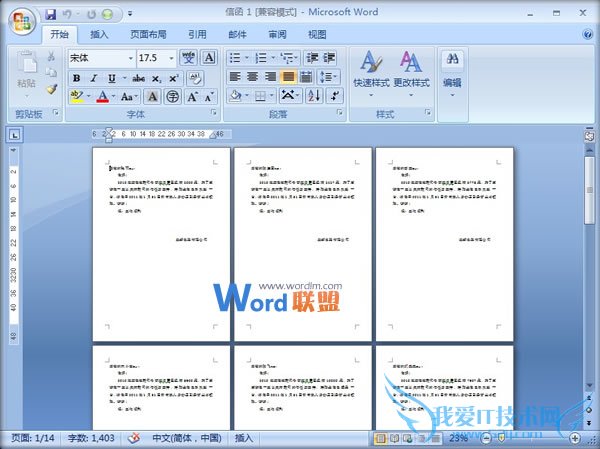Click the tab stop selector
This screenshot has height=449, width=600.
click(15, 135)
